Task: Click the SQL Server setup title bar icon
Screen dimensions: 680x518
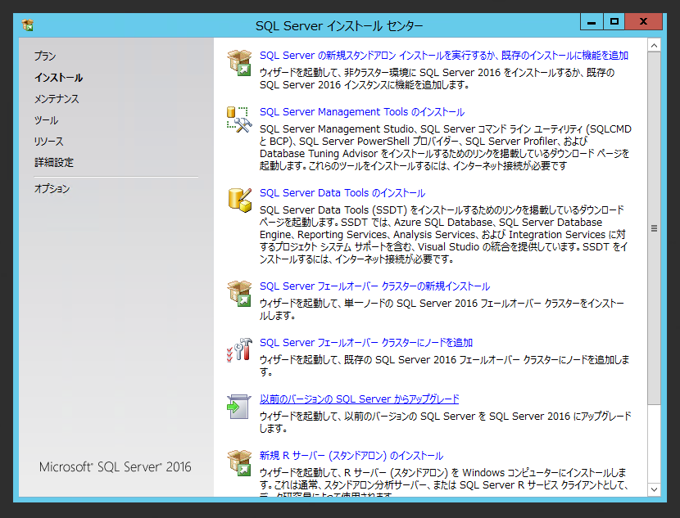Action: click(28, 25)
